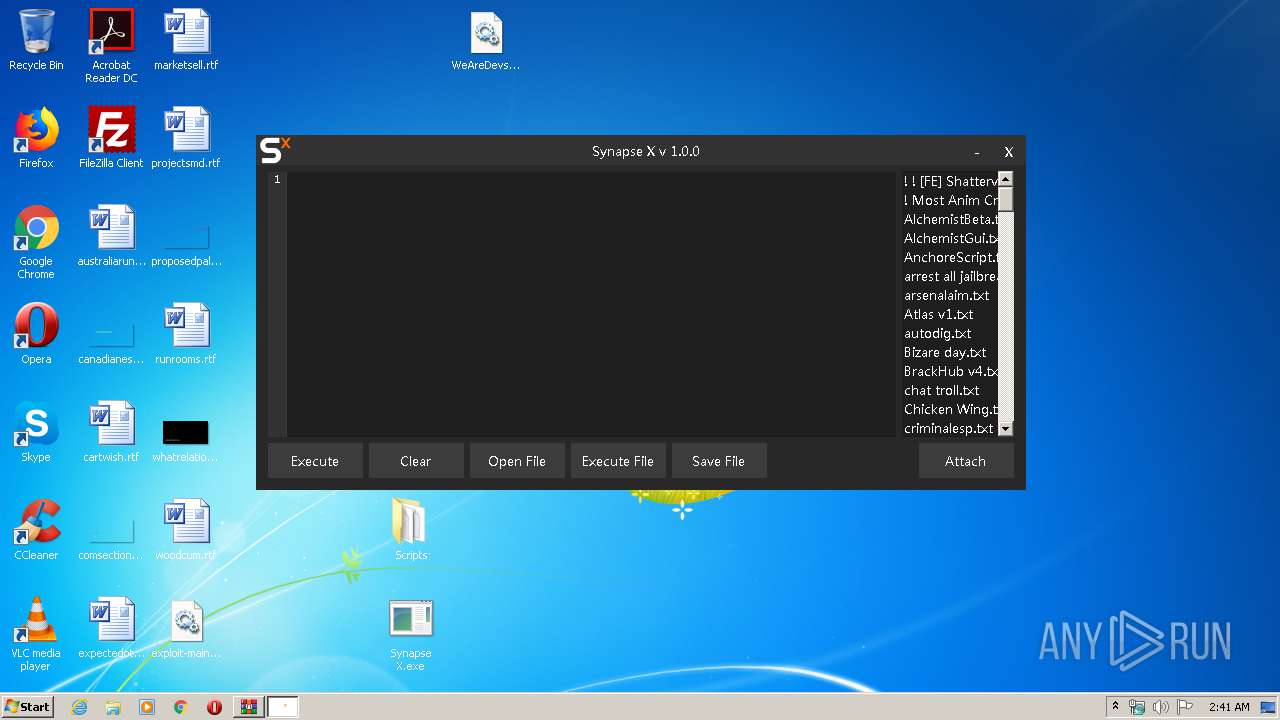Select criminalesp.txt in script list

pos(949,428)
